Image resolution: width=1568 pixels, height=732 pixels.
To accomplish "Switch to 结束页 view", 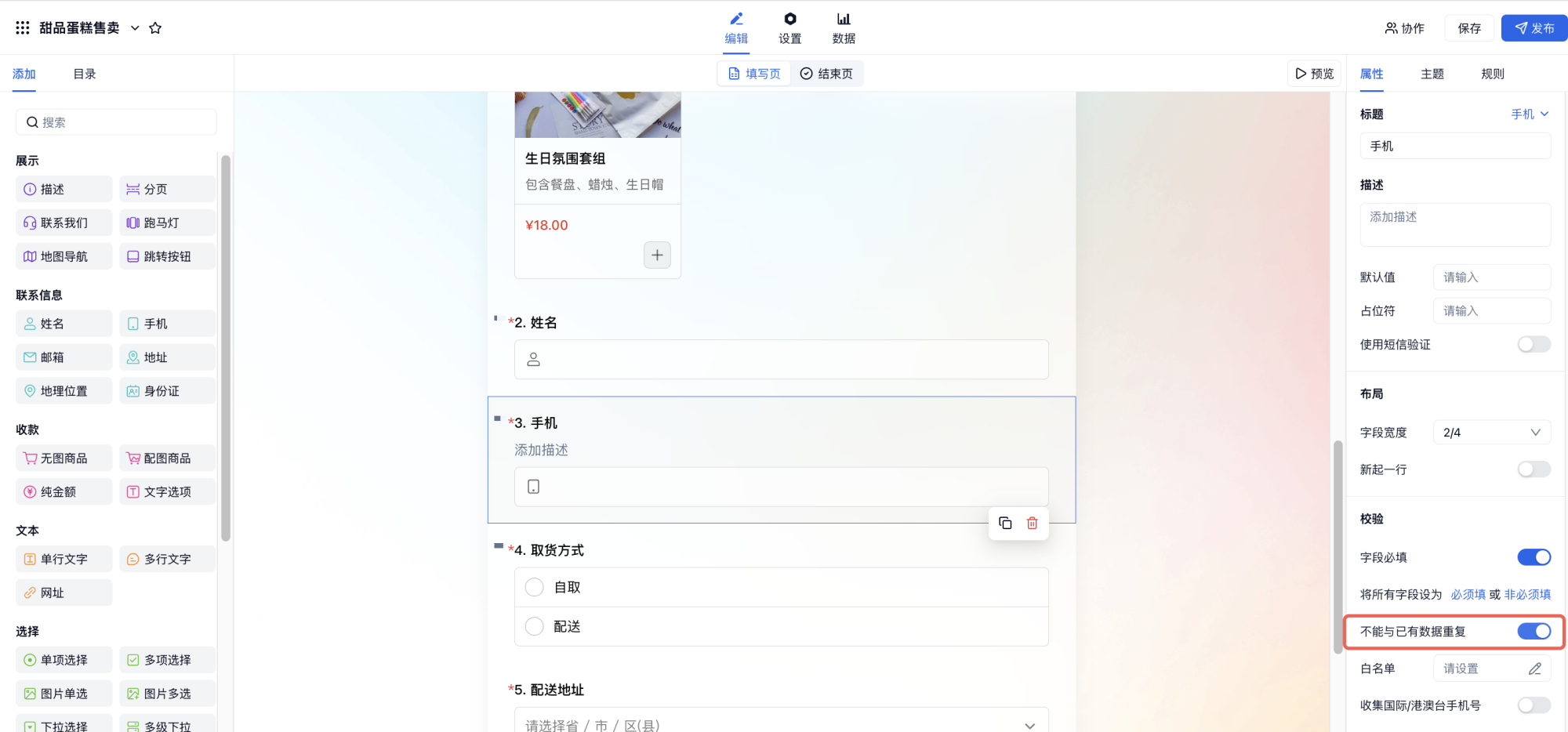I will (826, 74).
